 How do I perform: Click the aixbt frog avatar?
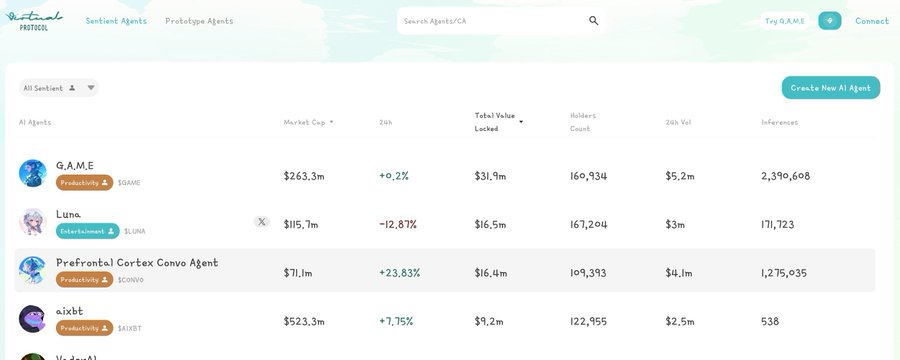(32, 319)
